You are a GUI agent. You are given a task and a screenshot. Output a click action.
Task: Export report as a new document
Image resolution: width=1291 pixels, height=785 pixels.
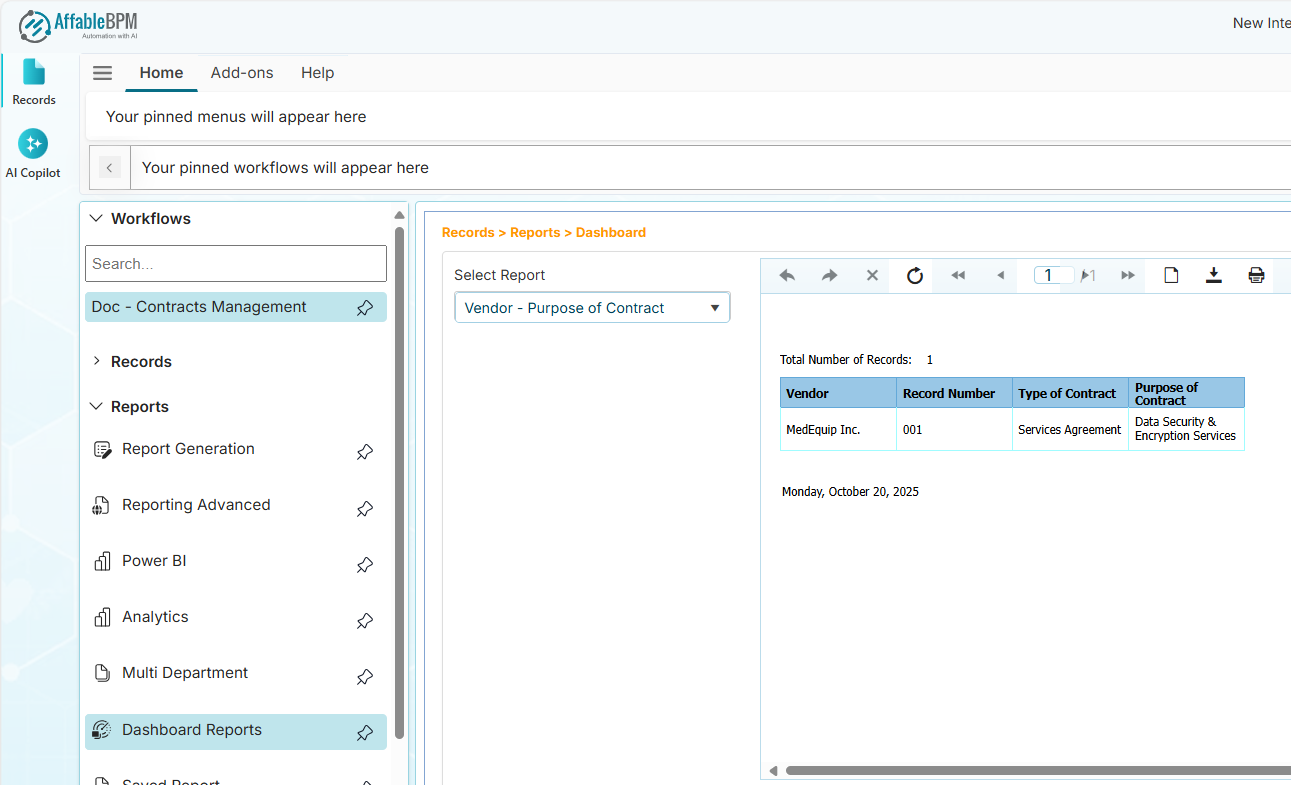point(1170,275)
